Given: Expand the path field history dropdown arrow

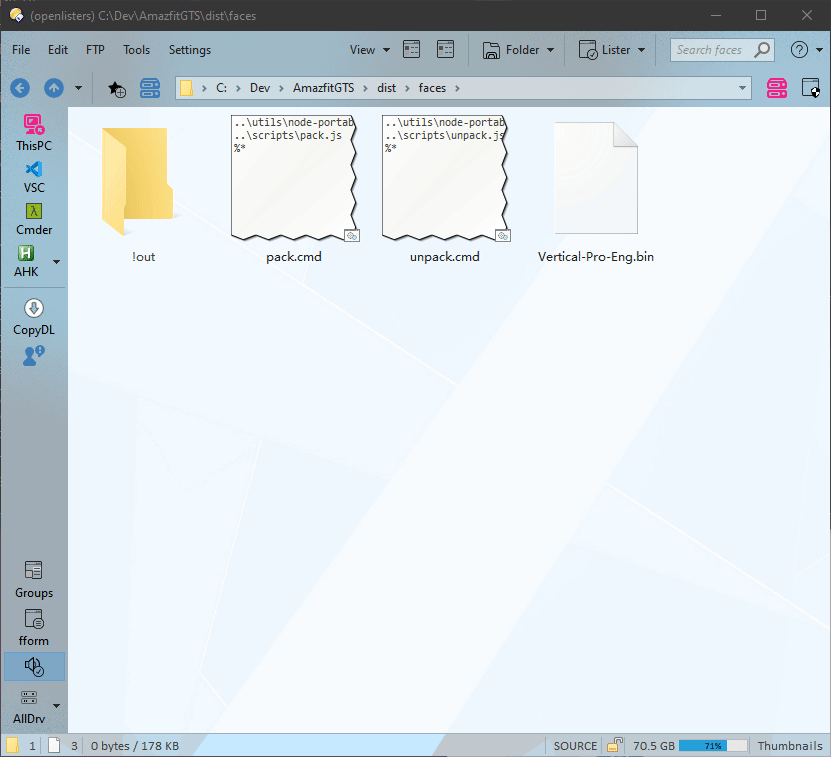Looking at the screenshot, I should coord(742,89).
